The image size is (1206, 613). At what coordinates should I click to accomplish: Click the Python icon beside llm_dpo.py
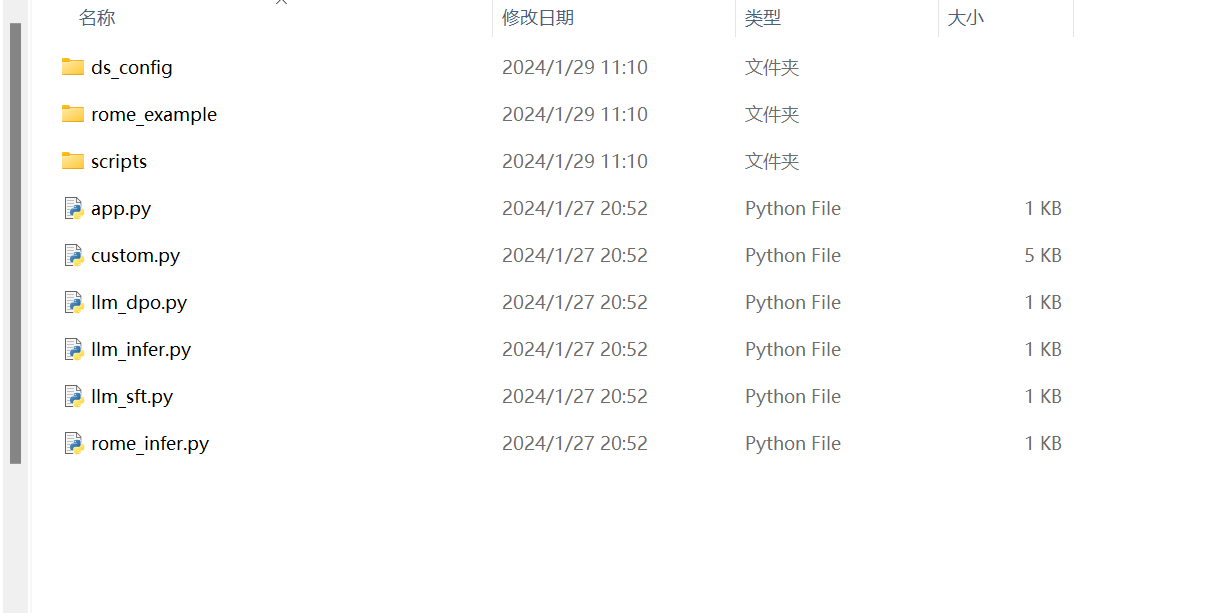73,302
